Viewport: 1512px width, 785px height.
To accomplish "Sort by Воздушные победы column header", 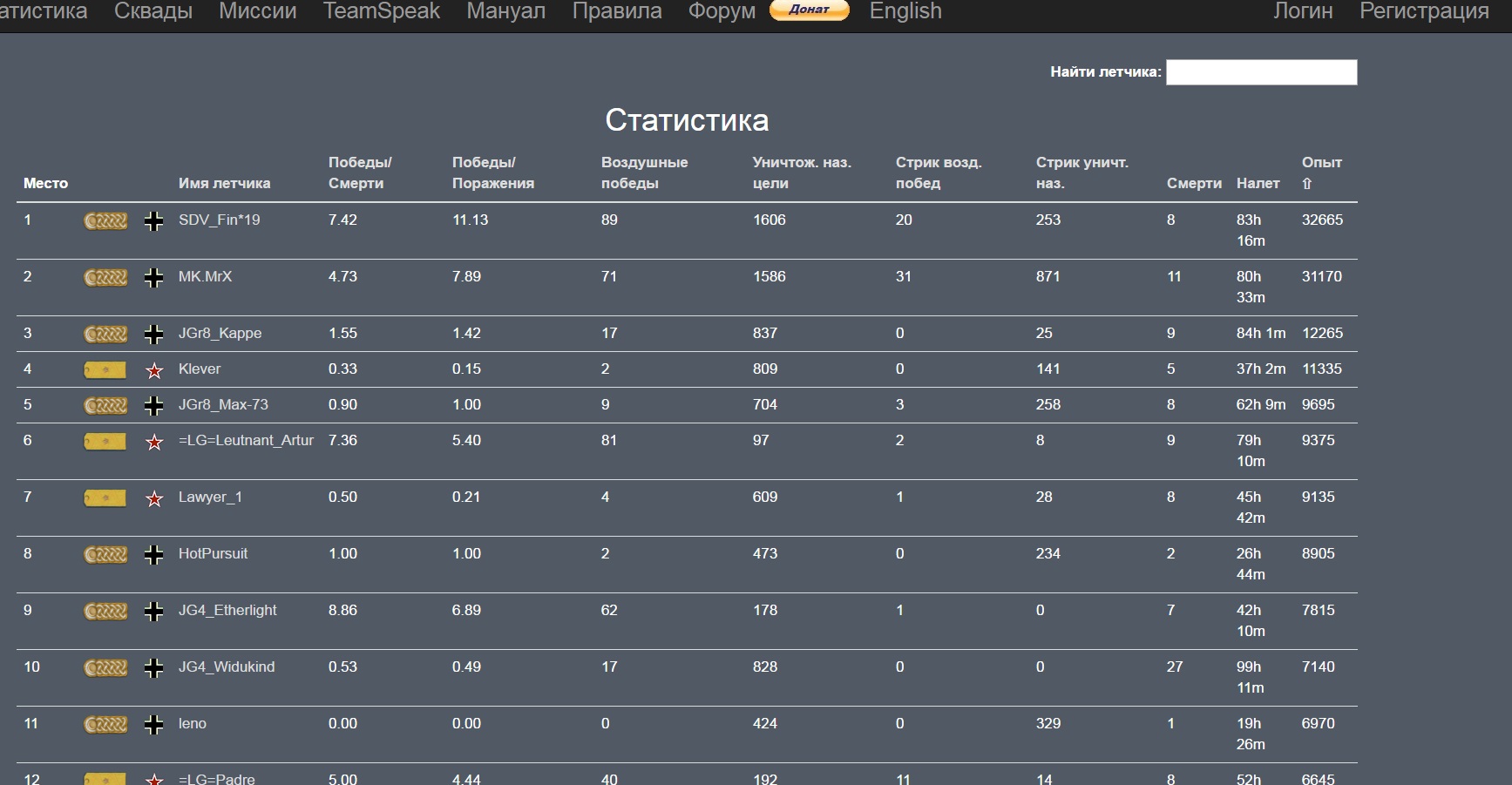I will [x=645, y=173].
